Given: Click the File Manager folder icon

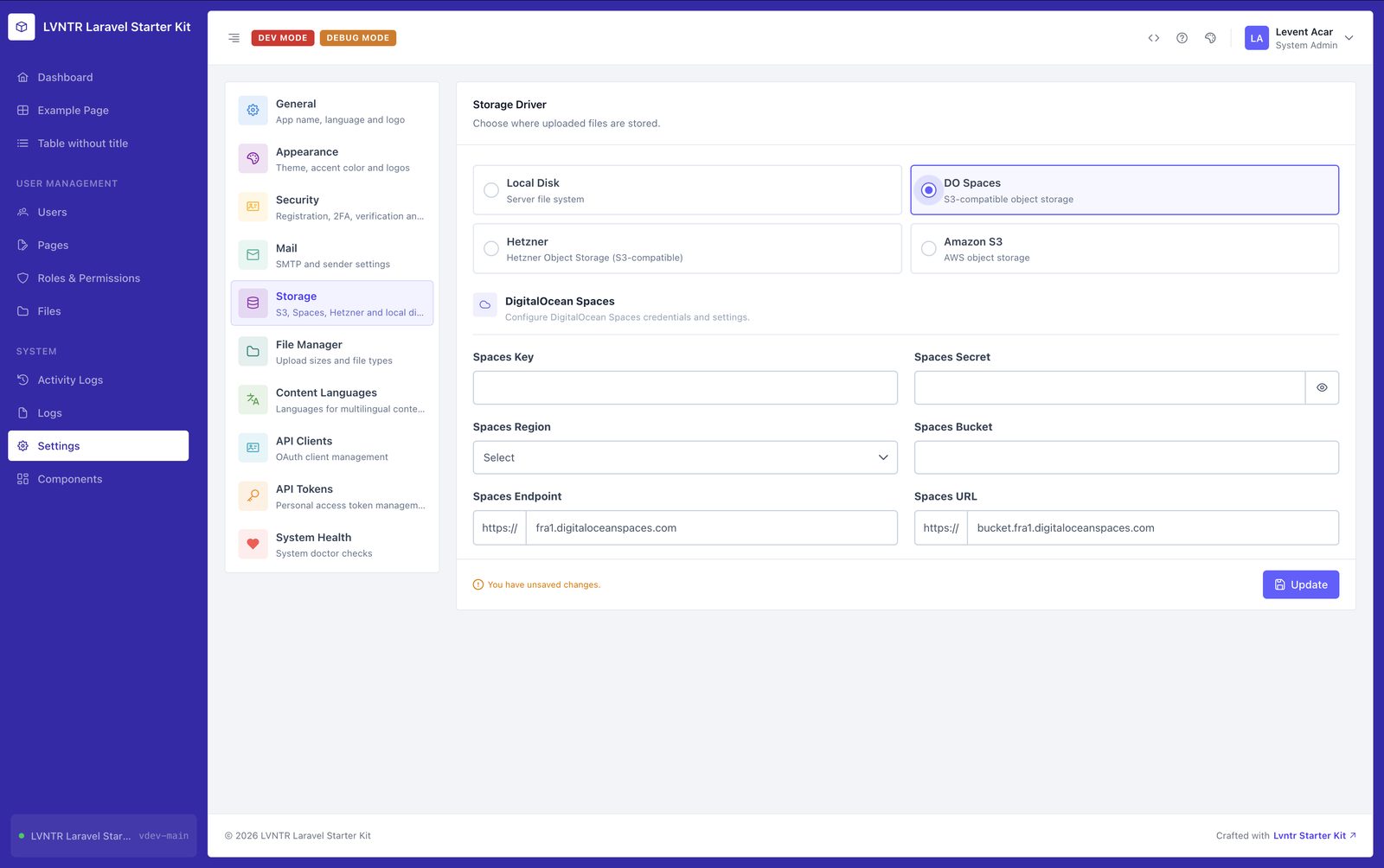Looking at the screenshot, I should [x=253, y=352].
